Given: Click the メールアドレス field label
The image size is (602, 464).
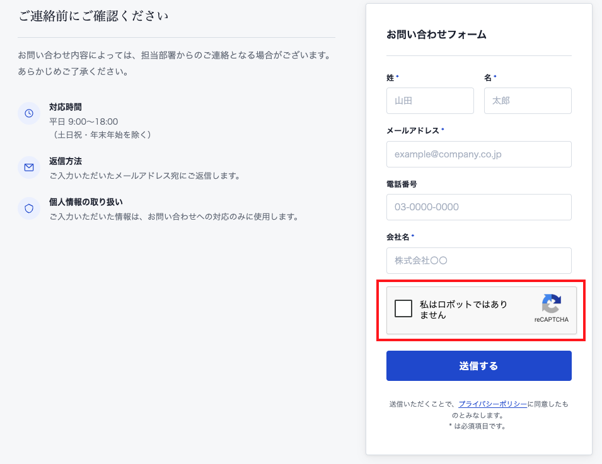Looking at the screenshot, I should (413, 130).
